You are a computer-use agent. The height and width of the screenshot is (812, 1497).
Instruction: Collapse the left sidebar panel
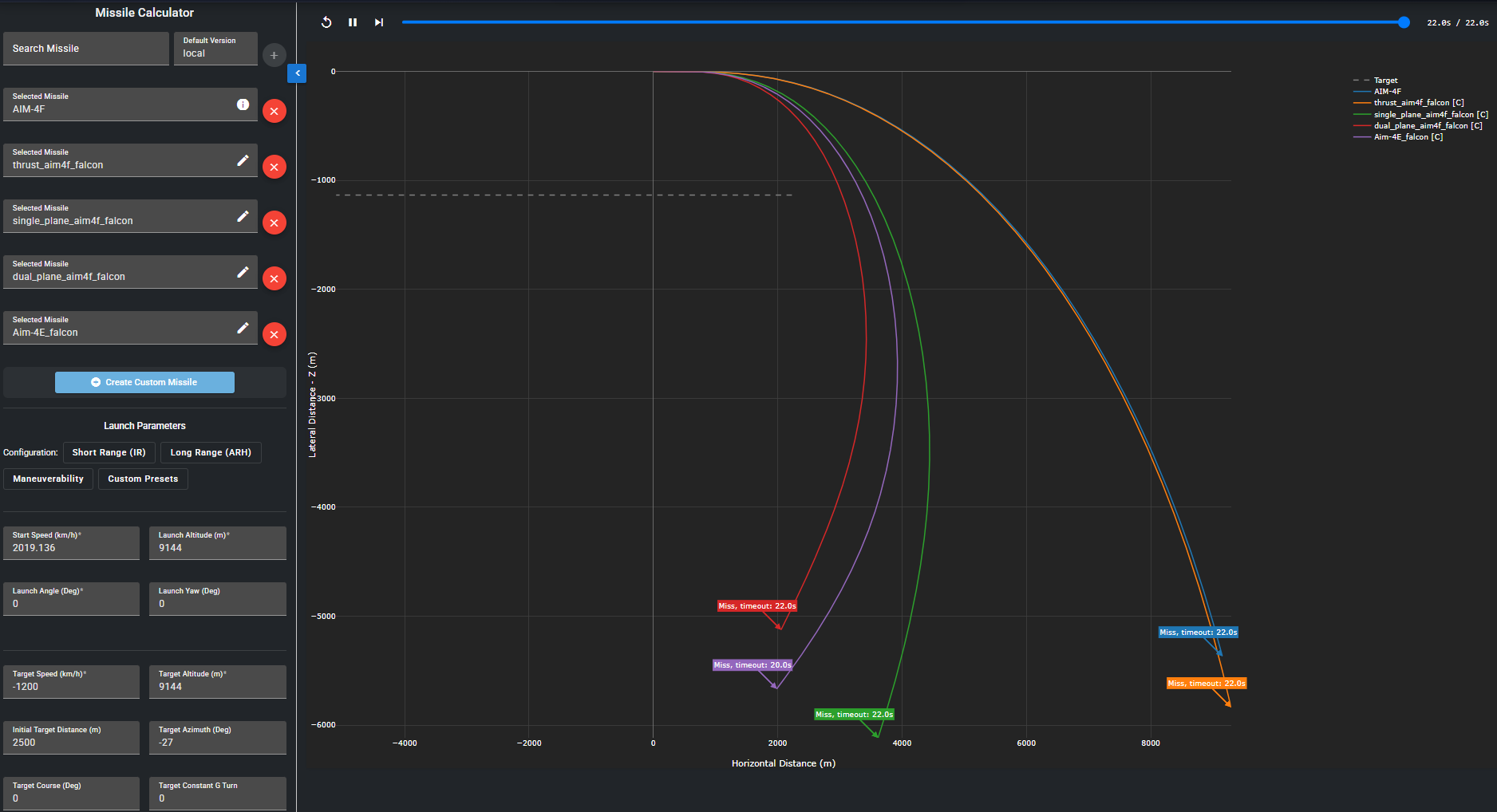[x=297, y=73]
